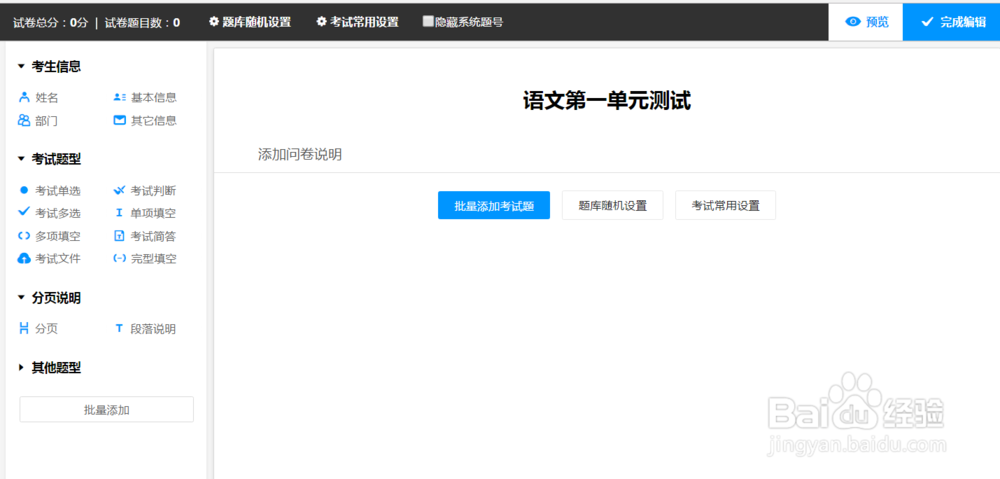Click the title 语文第一单元测试

click(607, 101)
